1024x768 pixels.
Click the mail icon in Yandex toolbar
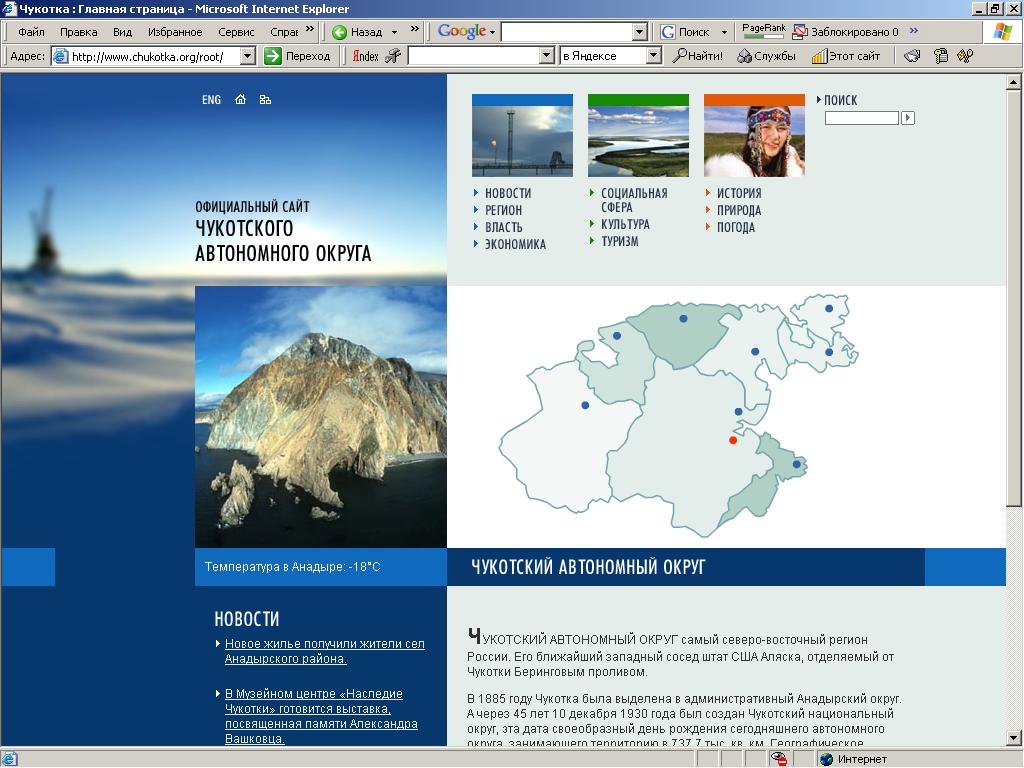912,56
